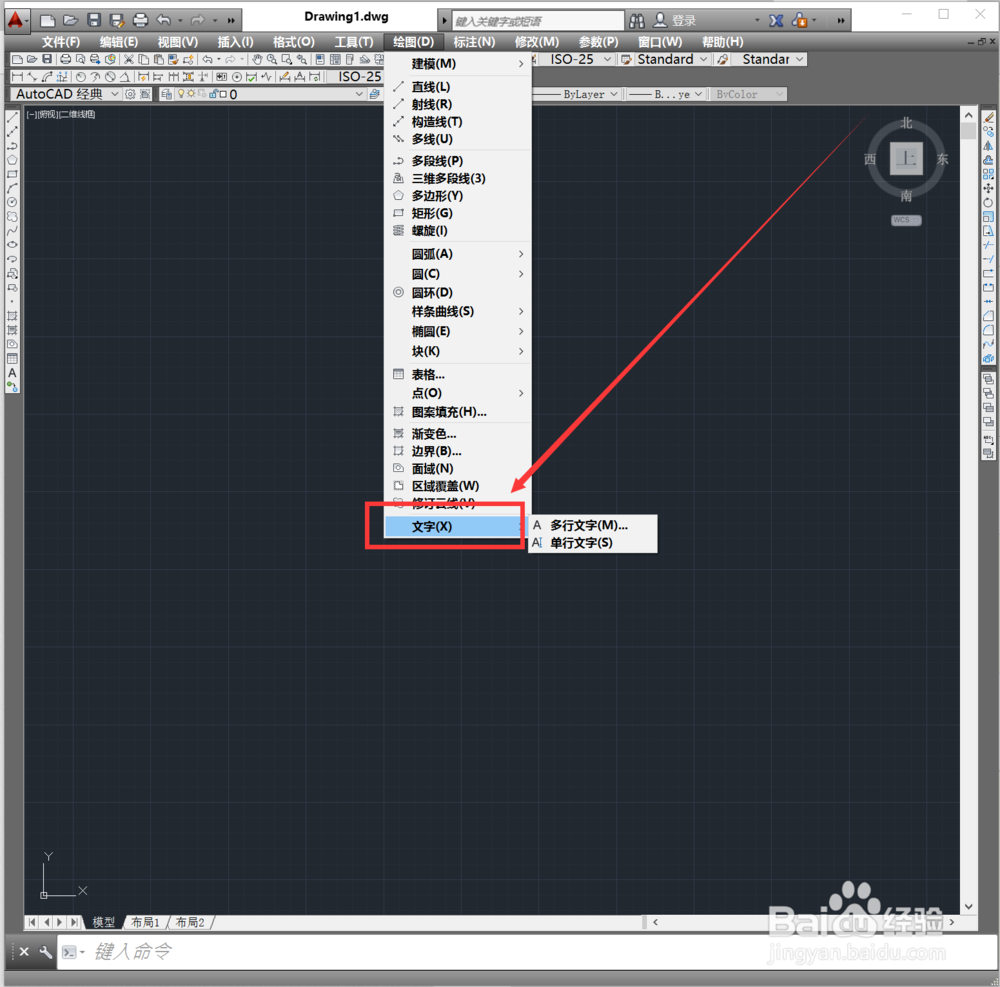Toggle the layer lock padlock icon
This screenshot has height=987, width=1000.
[x=213, y=94]
